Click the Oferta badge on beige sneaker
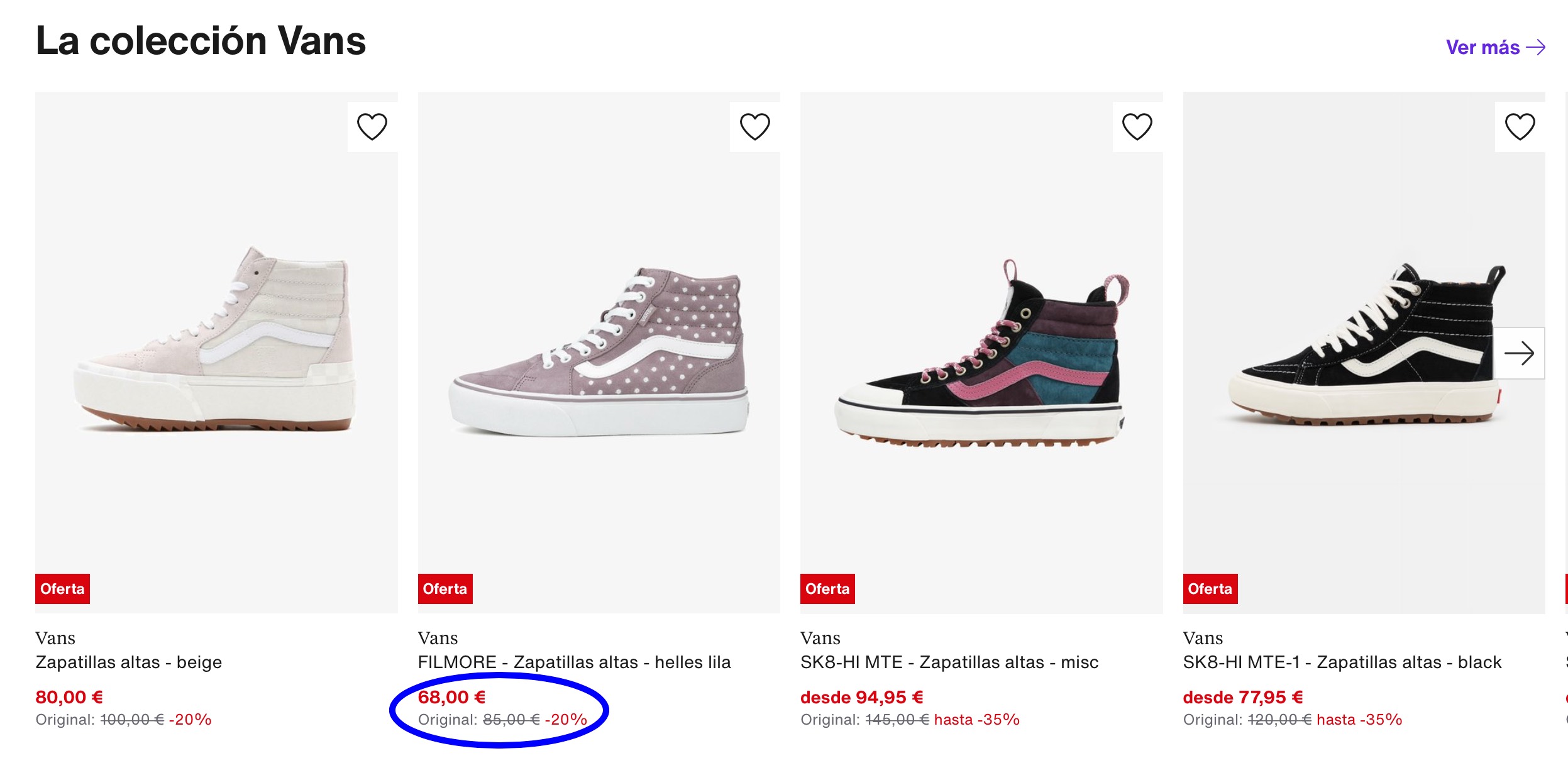The height and width of the screenshot is (763, 1568). 62,589
